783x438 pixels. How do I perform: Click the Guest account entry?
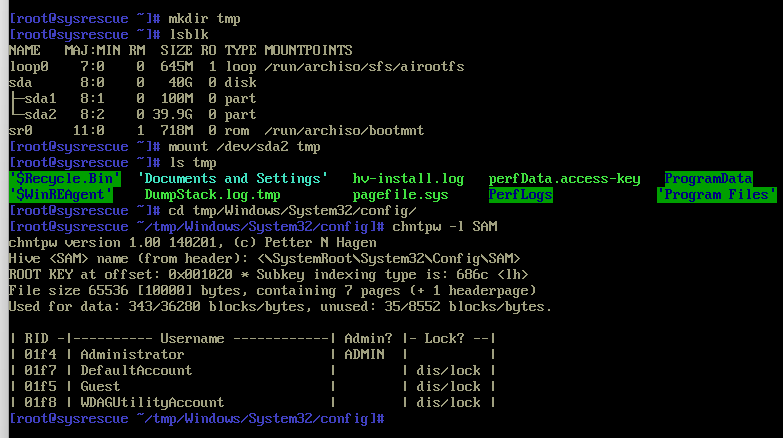(100, 386)
